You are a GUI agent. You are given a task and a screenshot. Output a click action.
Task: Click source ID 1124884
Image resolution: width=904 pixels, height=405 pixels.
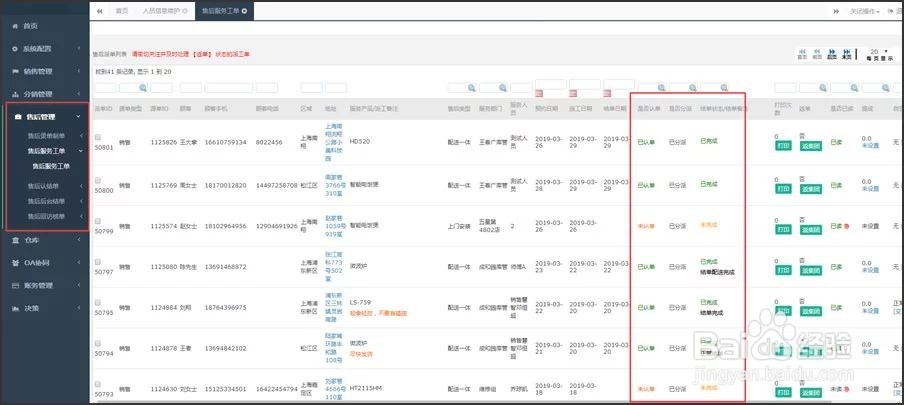(x=162, y=308)
